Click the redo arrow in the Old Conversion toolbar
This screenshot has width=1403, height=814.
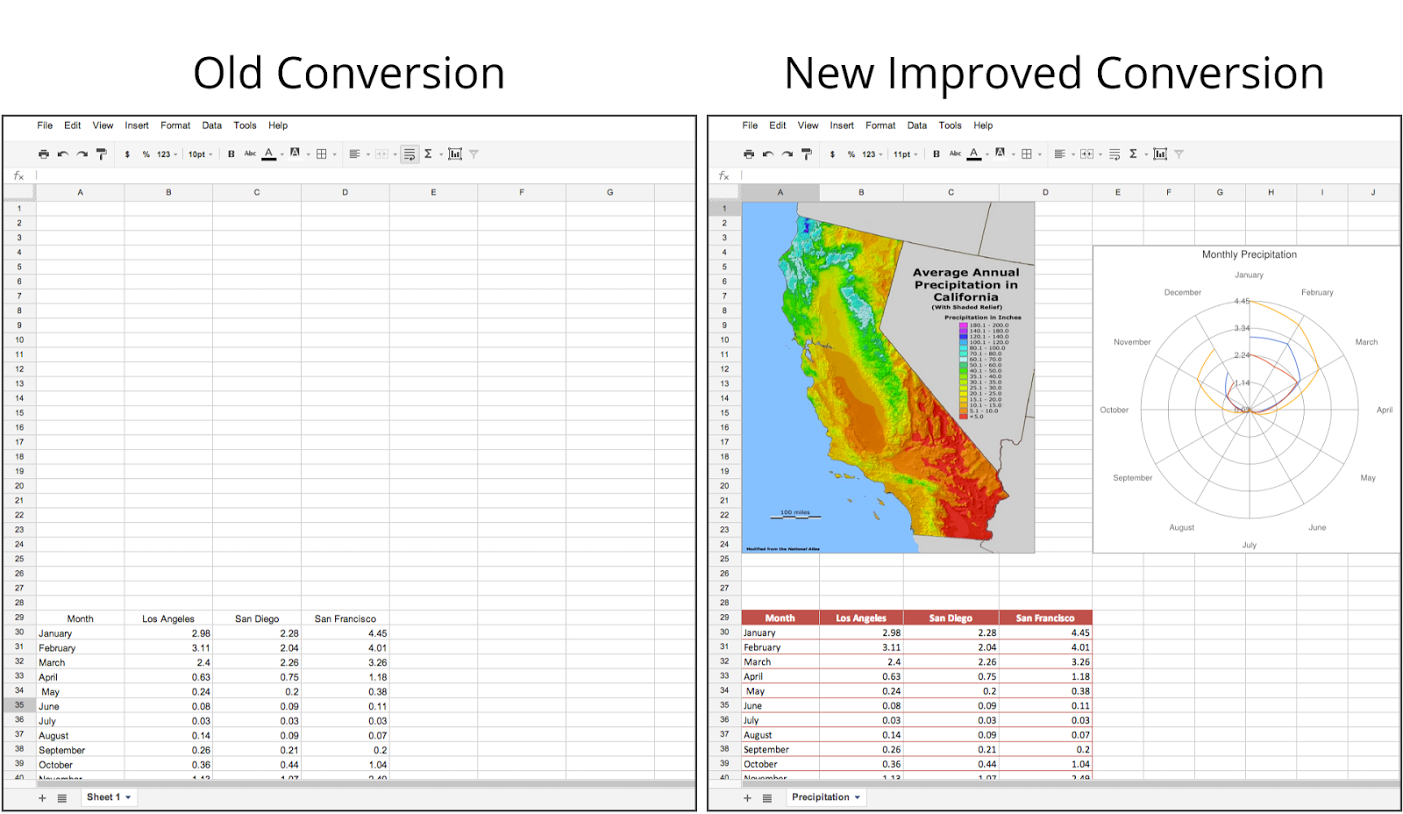[x=82, y=154]
